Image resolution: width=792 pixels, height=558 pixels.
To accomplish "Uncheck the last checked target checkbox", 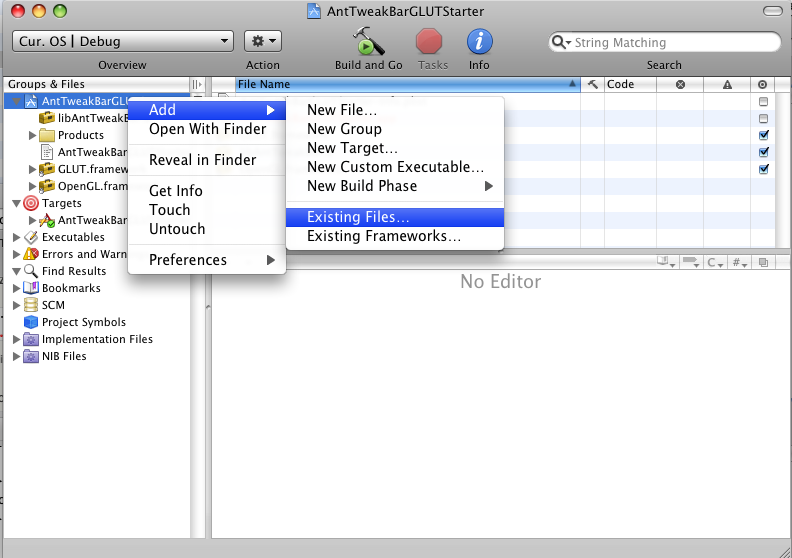I will [x=764, y=169].
